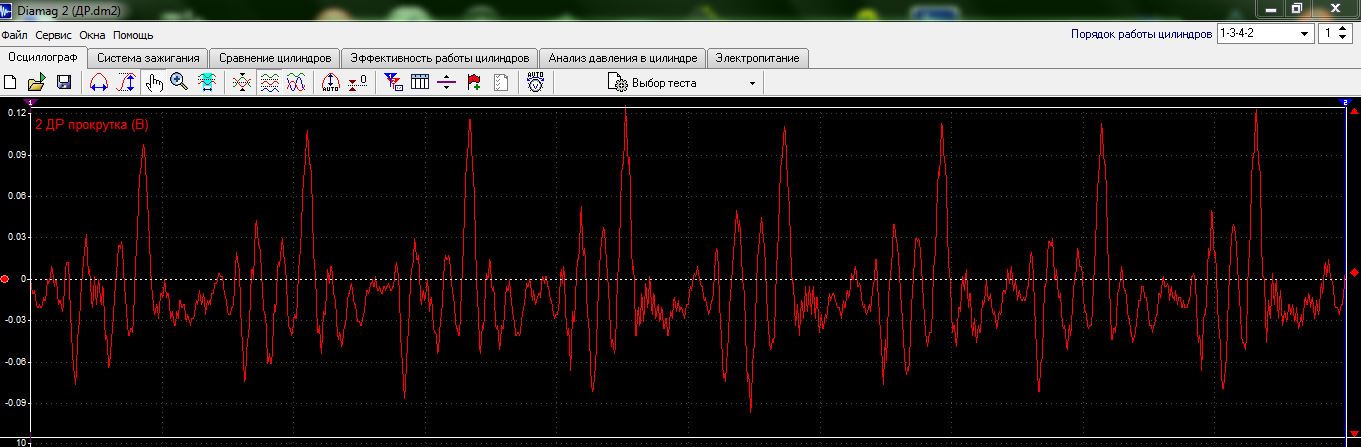Switch to the Система зажигания tab
This screenshot has height=447, width=1361.
click(x=148, y=58)
